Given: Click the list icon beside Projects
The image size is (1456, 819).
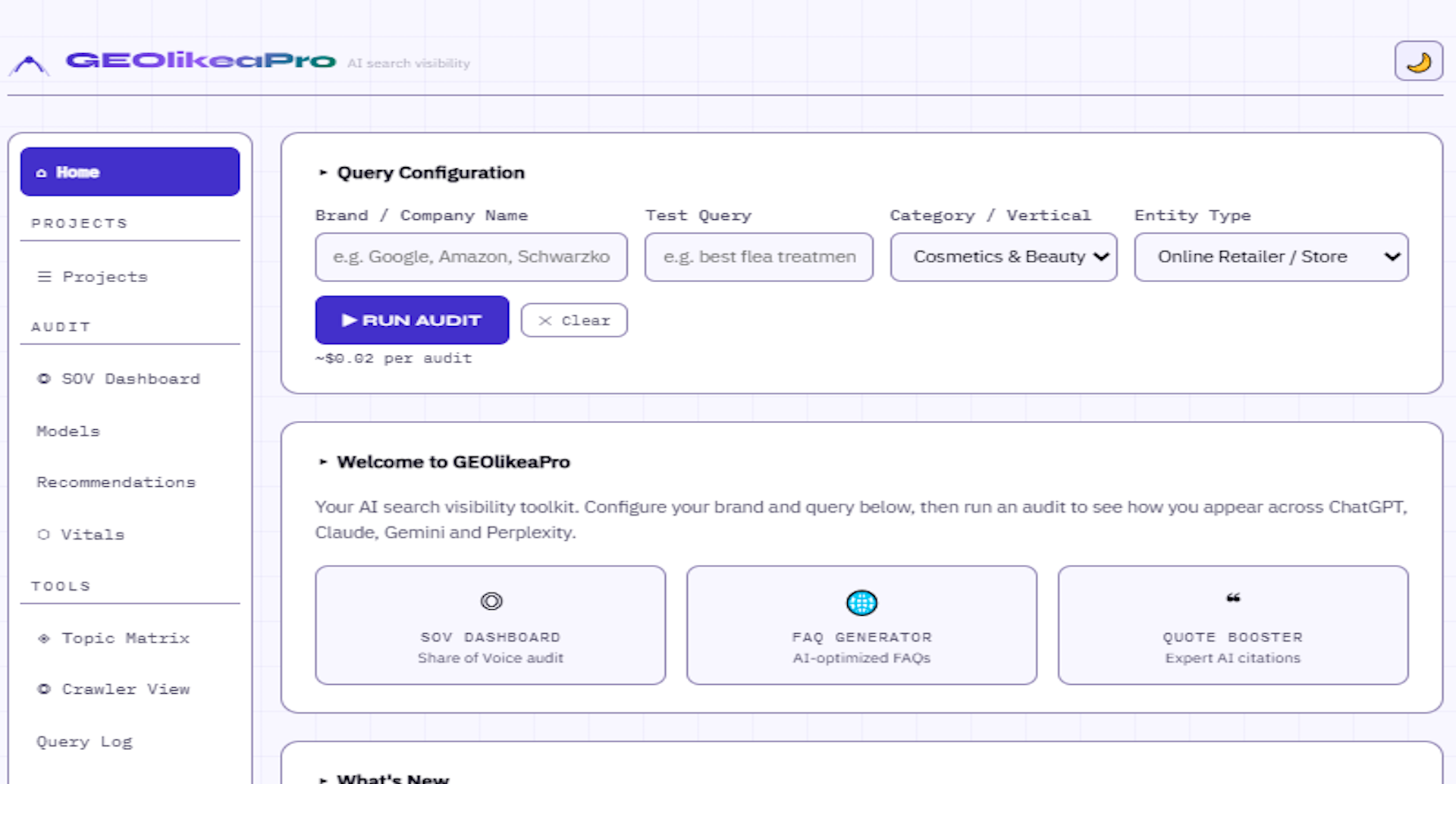Looking at the screenshot, I should pyautogui.click(x=45, y=277).
